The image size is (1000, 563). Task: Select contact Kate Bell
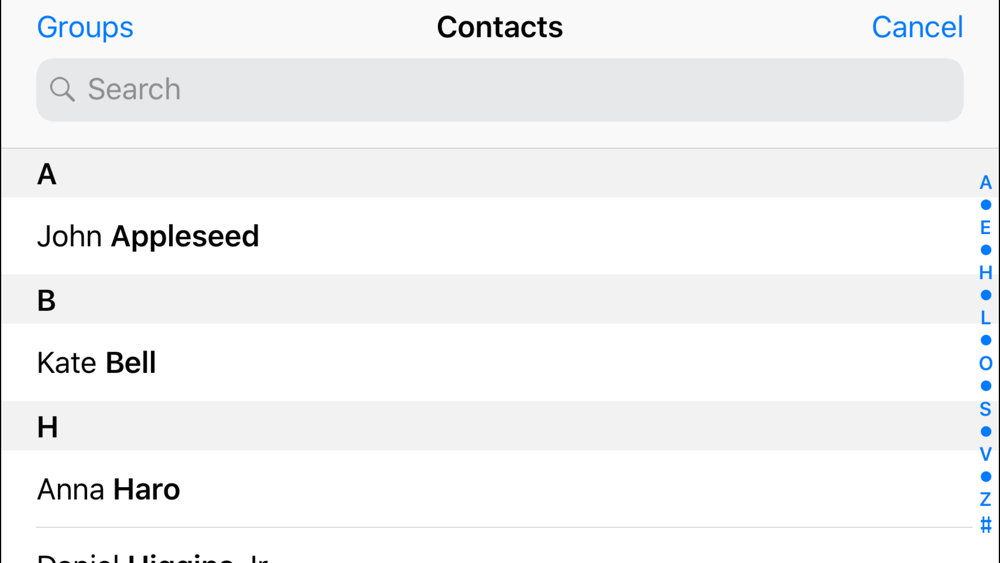(487, 362)
